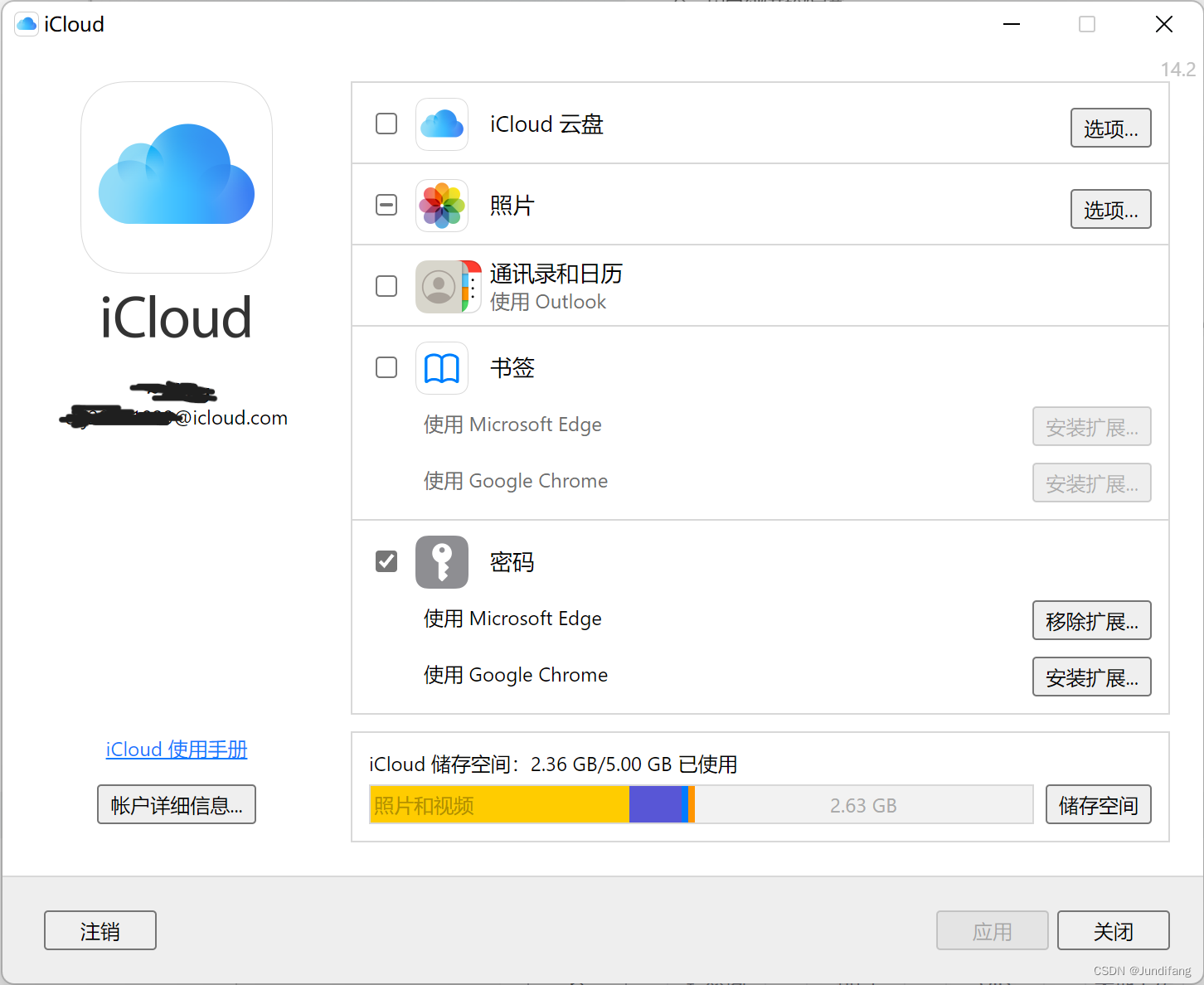Click the yellow 照片和视频 storage segment
The height and width of the screenshot is (985, 1204).
(x=500, y=804)
